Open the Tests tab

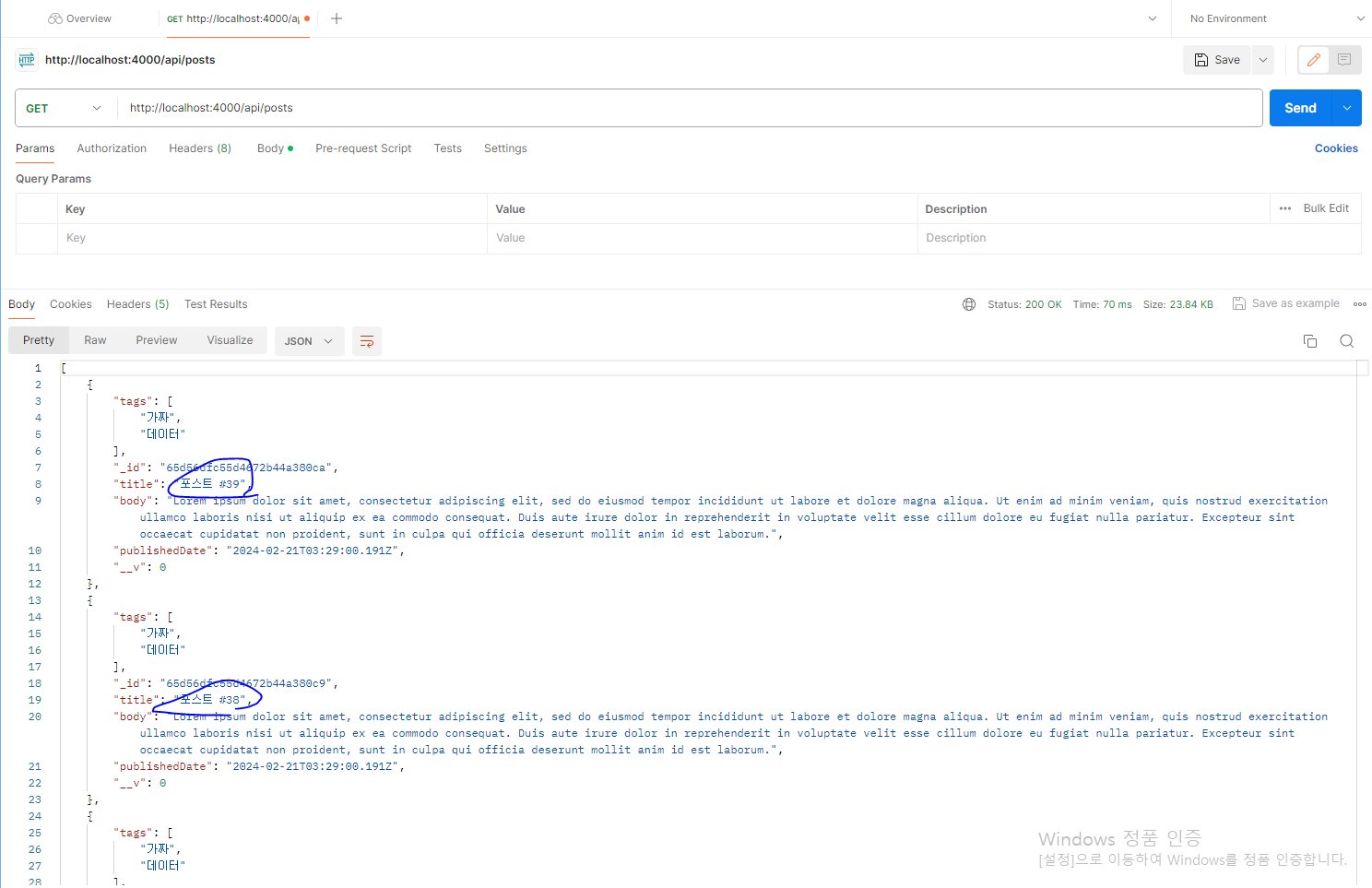coord(448,148)
